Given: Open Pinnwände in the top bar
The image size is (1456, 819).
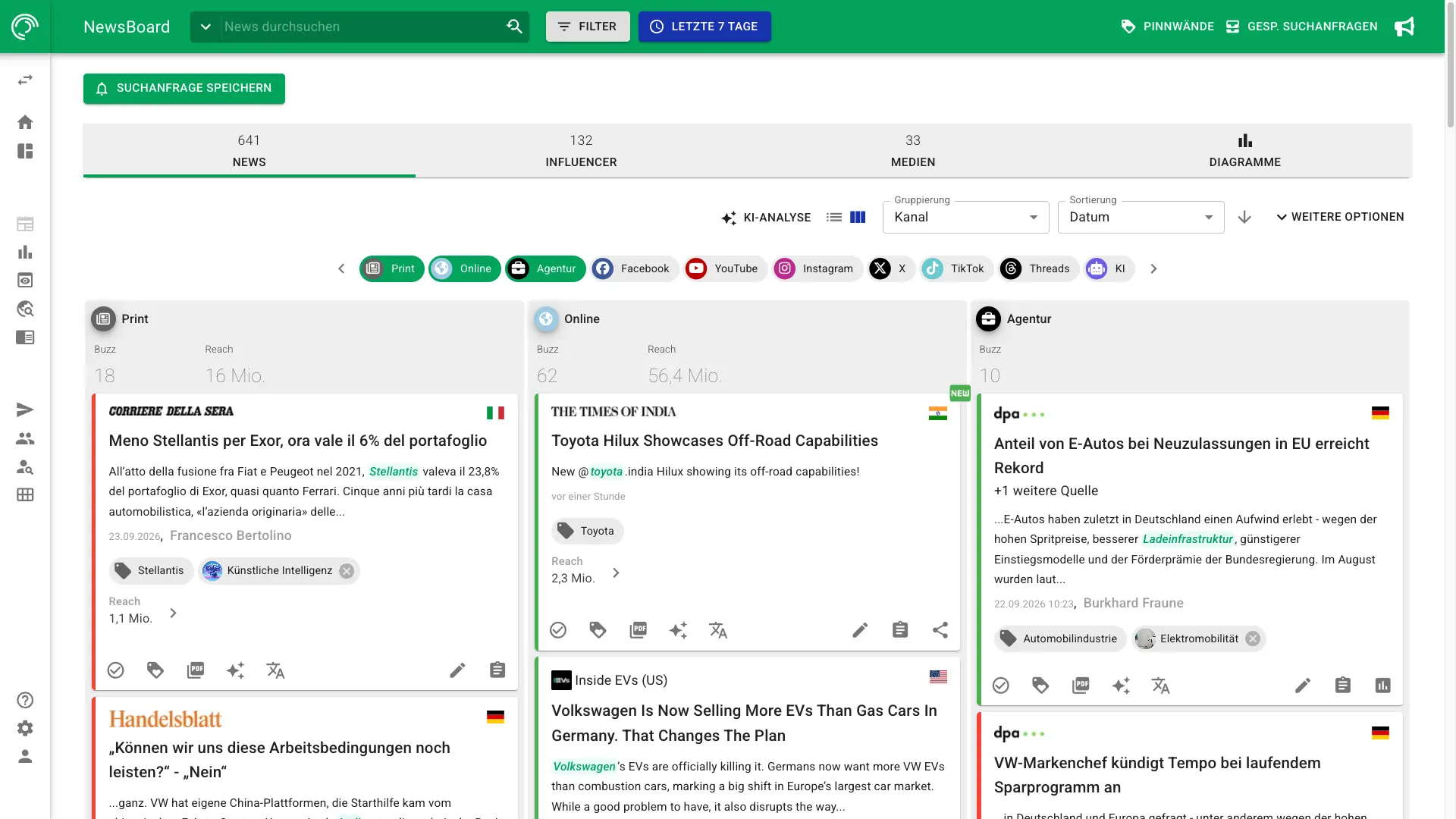Looking at the screenshot, I should click(x=1167, y=27).
